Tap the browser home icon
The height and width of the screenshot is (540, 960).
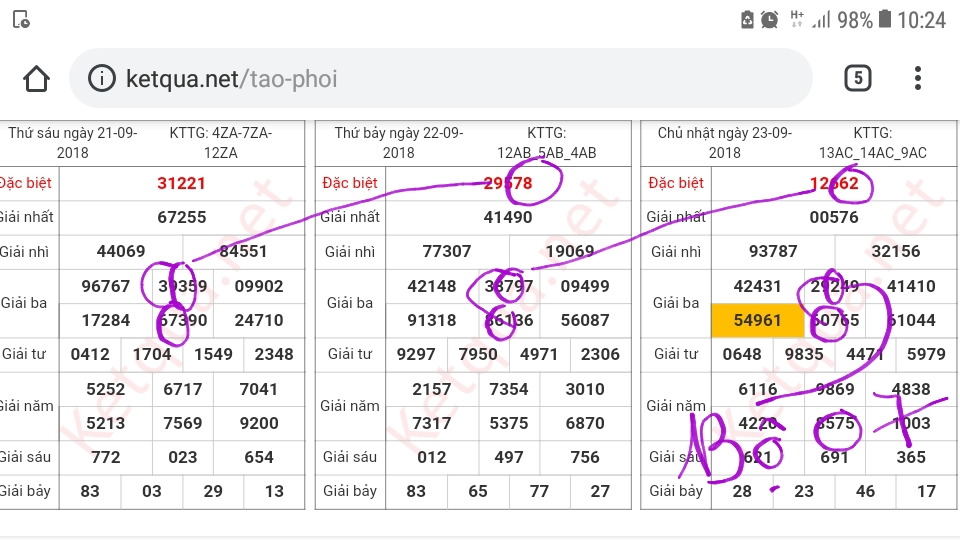pyautogui.click(x=36, y=79)
